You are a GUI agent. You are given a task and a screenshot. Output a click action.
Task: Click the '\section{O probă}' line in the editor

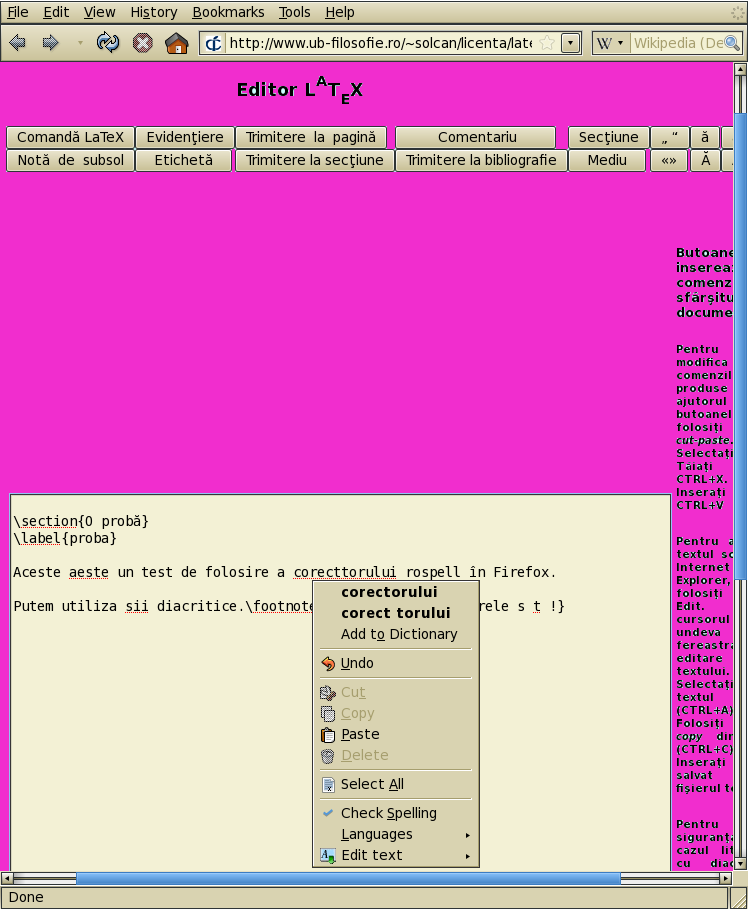(81, 521)
